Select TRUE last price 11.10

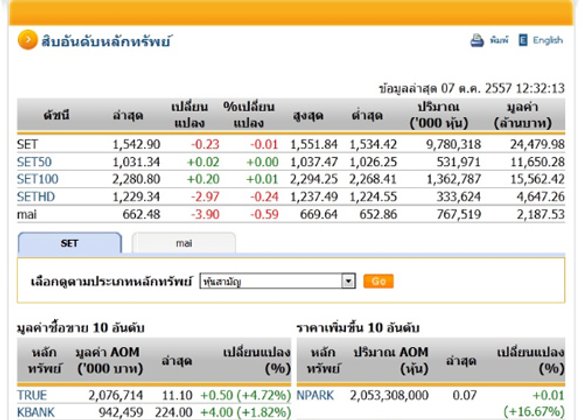point(177,395)
